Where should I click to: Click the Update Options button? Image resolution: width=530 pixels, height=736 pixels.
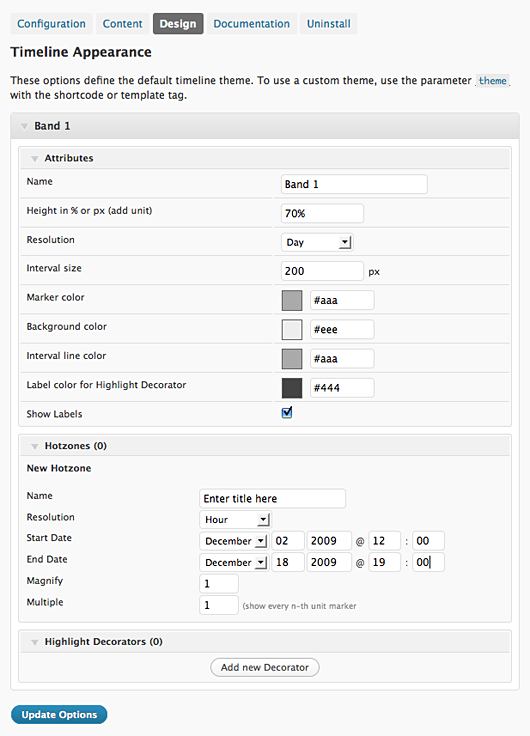(59, 714)
